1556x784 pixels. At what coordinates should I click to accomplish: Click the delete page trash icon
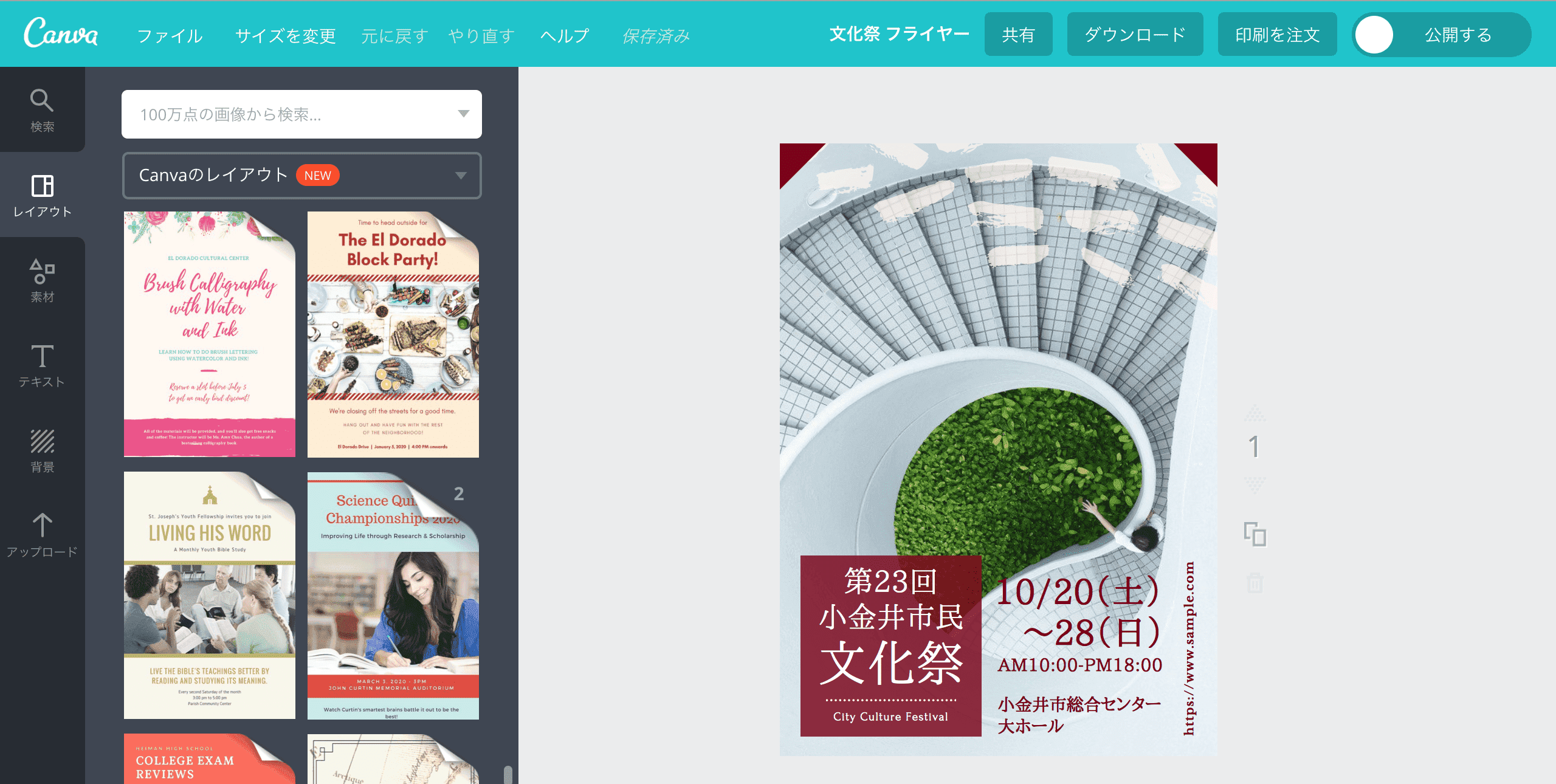click(x=1255, y=583)
